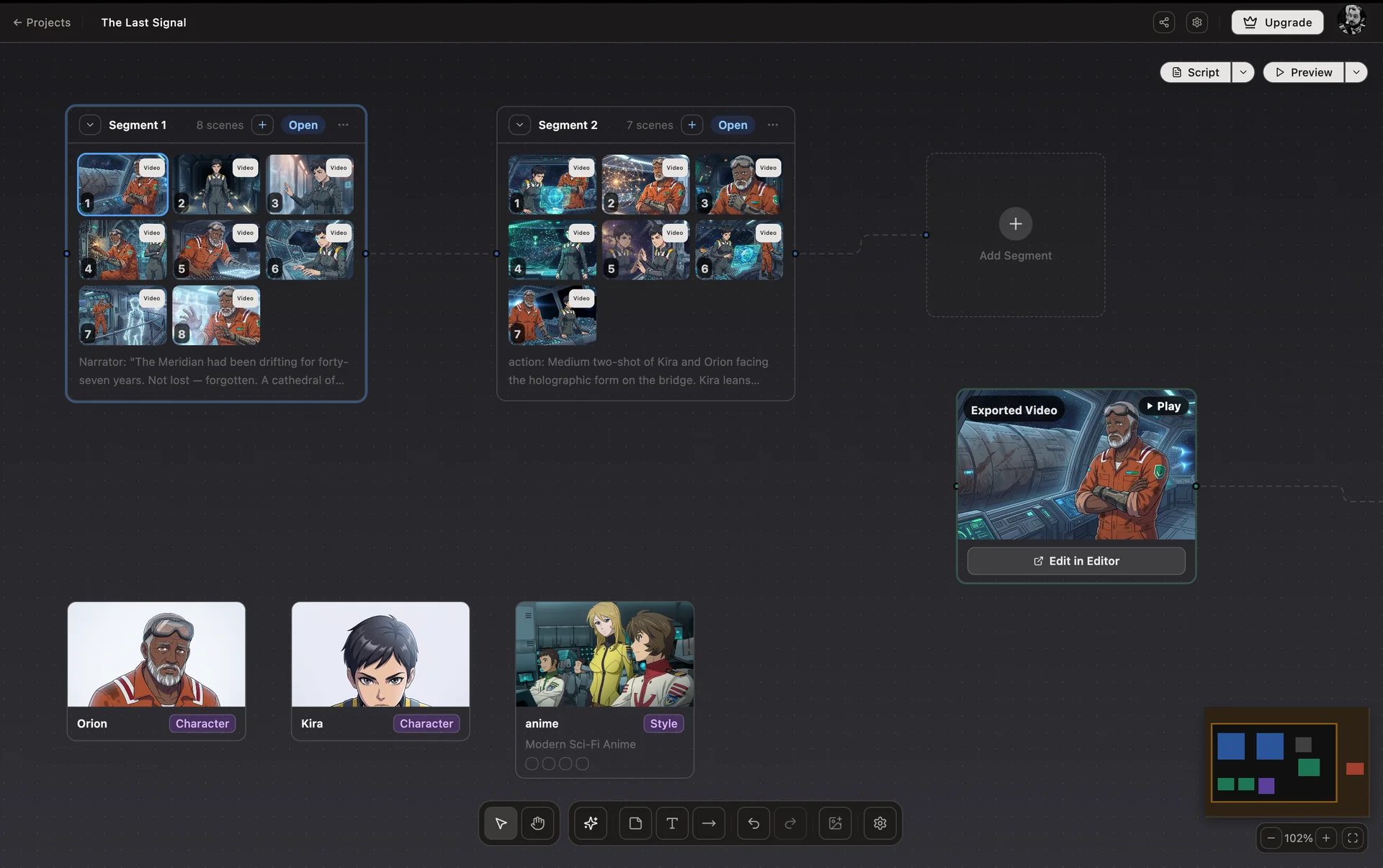The width and height of the screenshot is (1383, 868).
Task: Select first circle under anime style
Action: pos(532,764)
